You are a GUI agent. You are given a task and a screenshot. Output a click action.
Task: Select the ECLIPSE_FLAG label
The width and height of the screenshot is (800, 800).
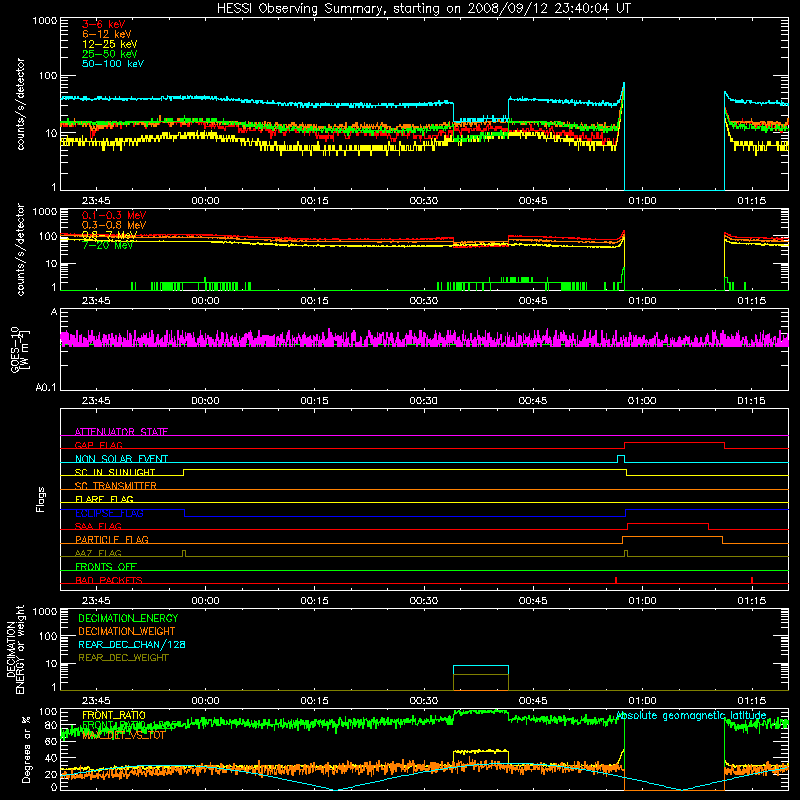click(109, 513)
